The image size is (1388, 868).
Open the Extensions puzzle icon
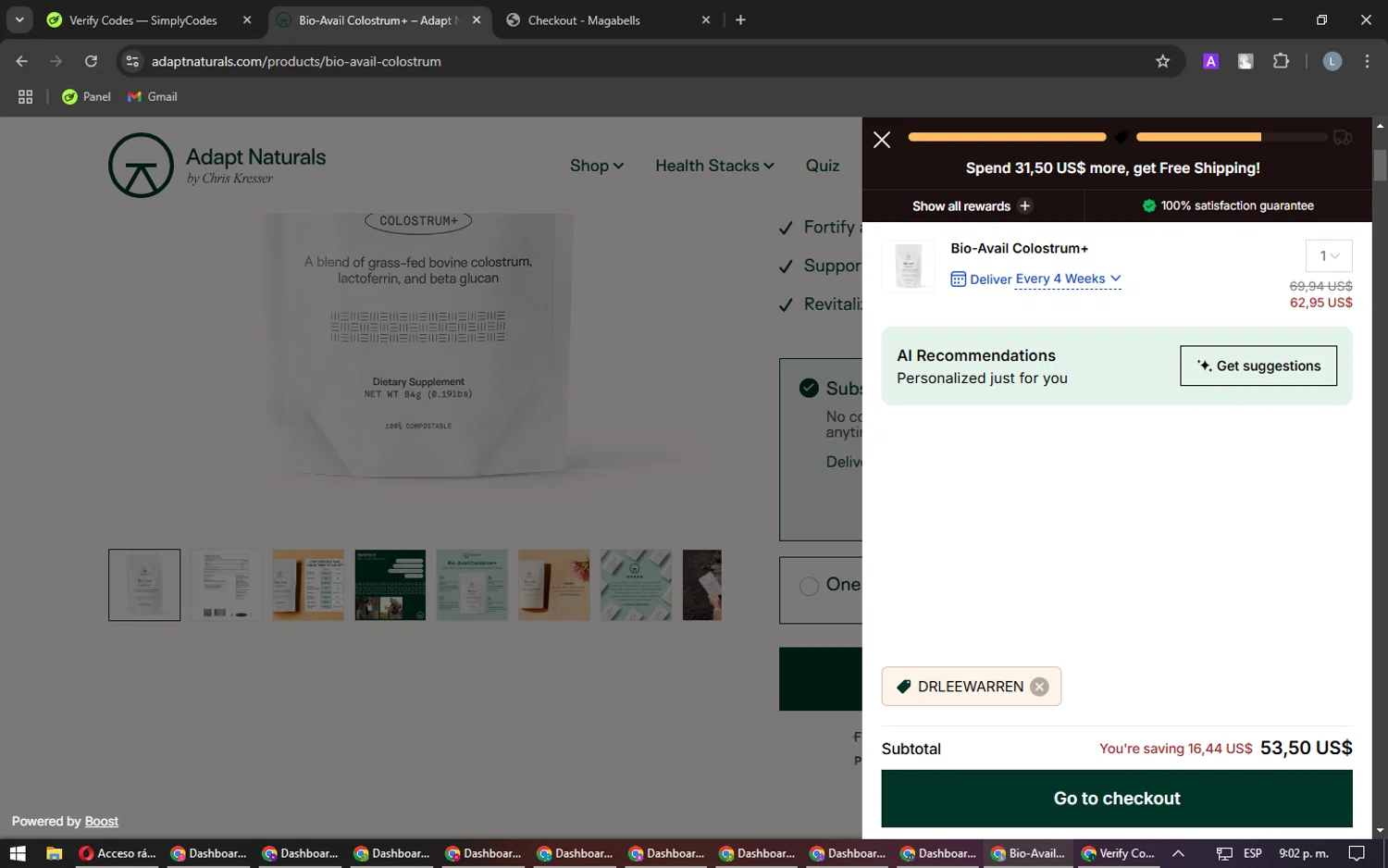point(1281,61)
